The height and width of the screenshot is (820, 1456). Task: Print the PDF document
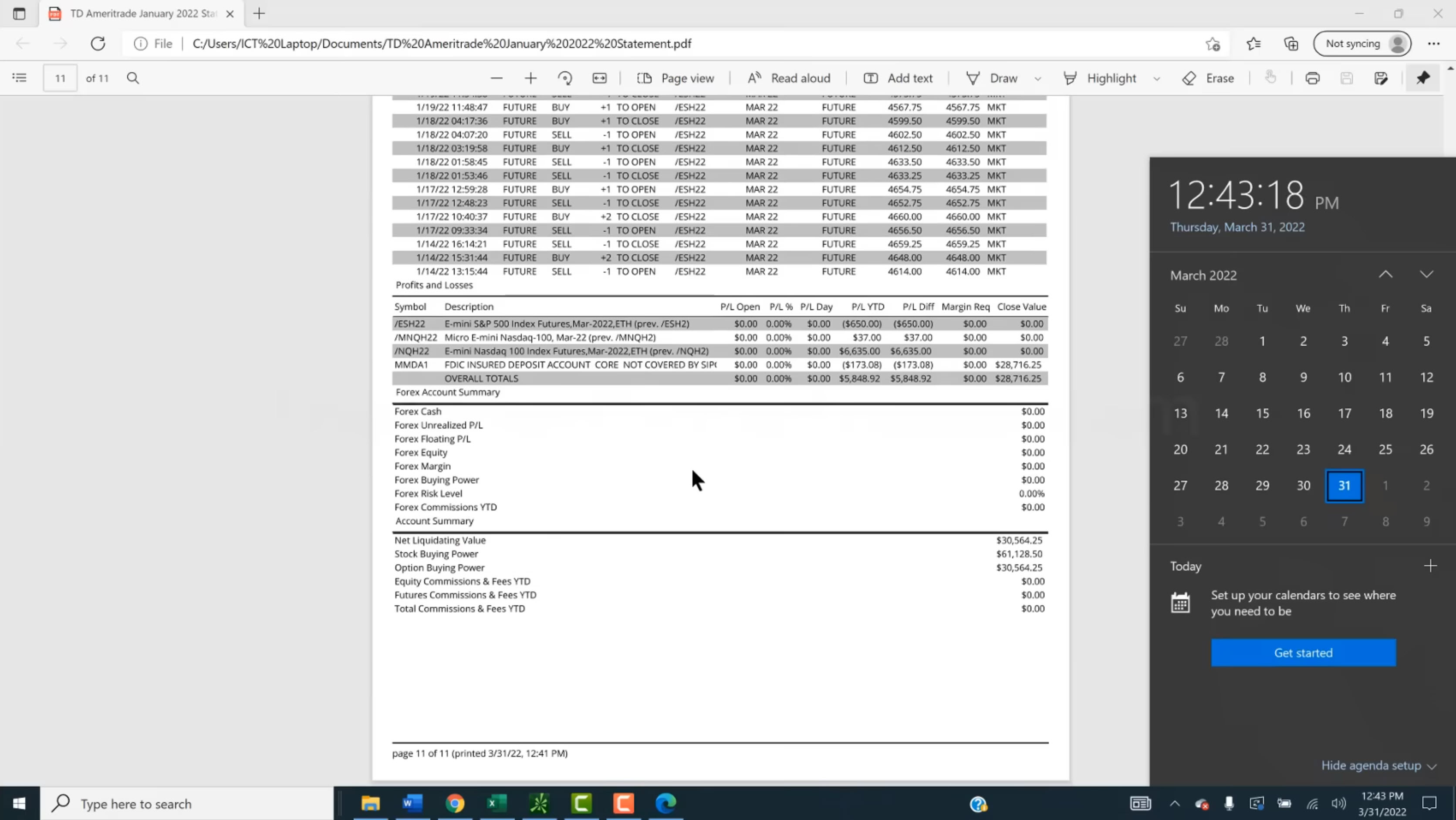point(1312,78)
